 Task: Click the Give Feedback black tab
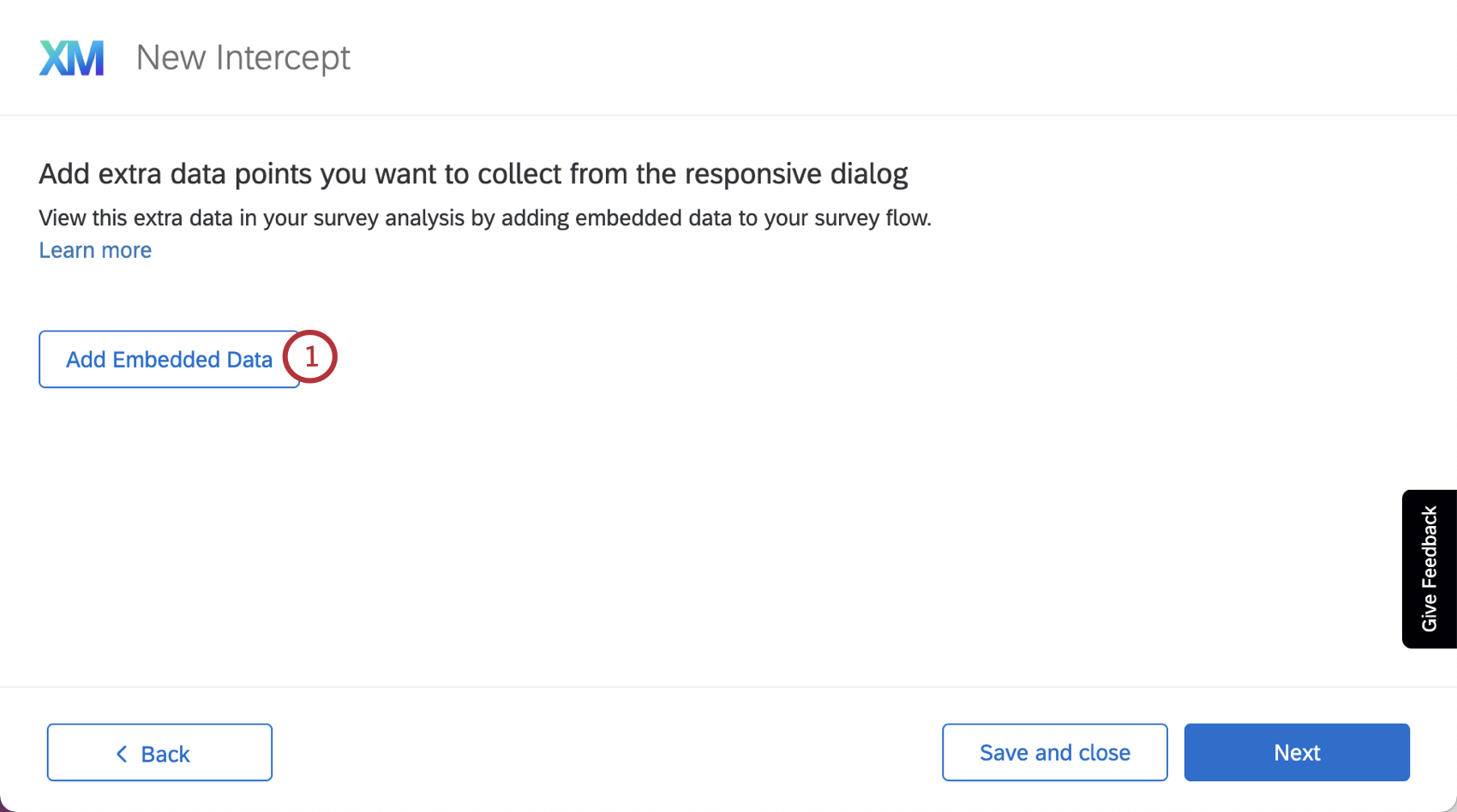pos(1428,568)
